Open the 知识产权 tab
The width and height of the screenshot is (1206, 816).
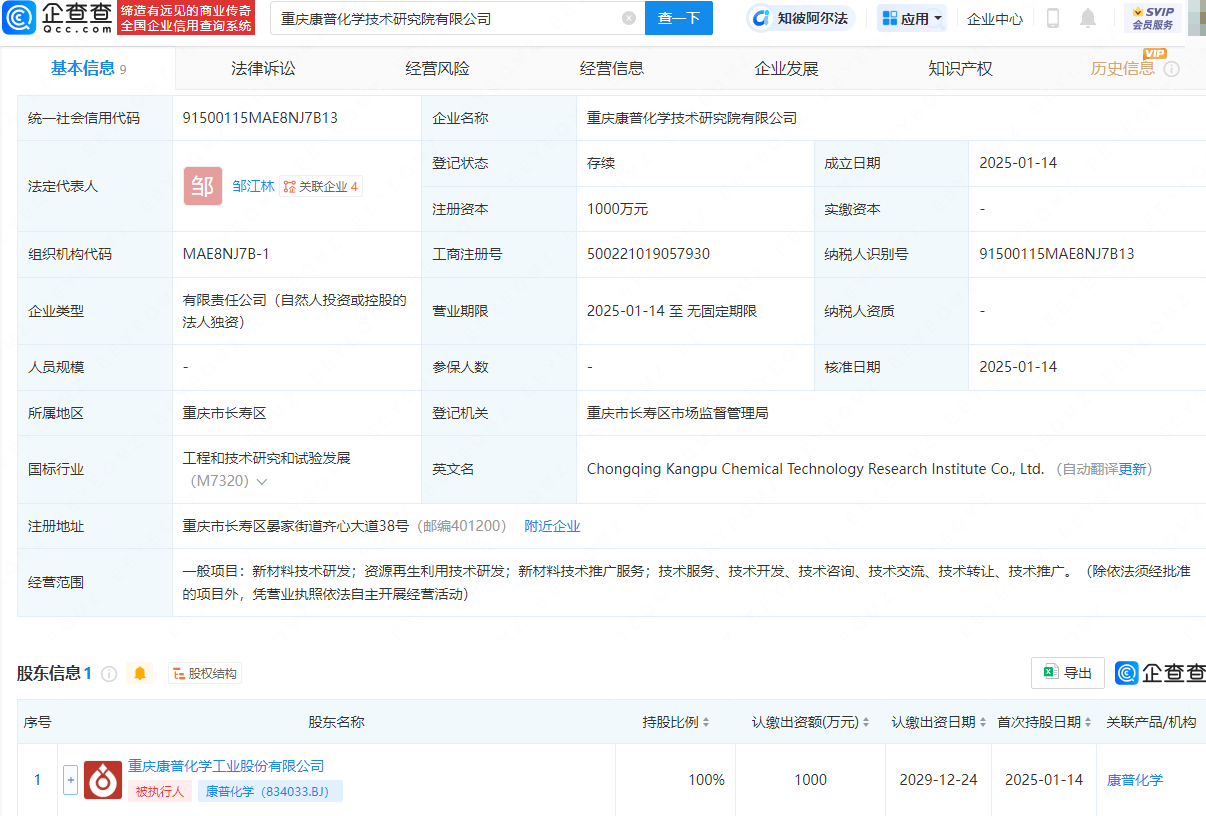(960, 69)
